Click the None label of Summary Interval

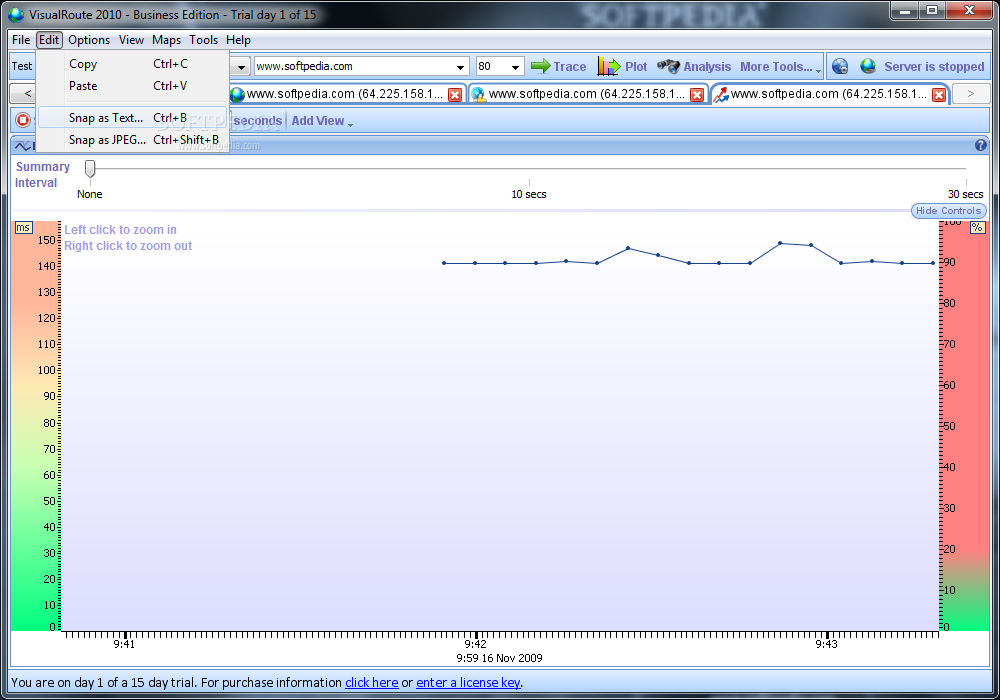(x=89, y=194)
